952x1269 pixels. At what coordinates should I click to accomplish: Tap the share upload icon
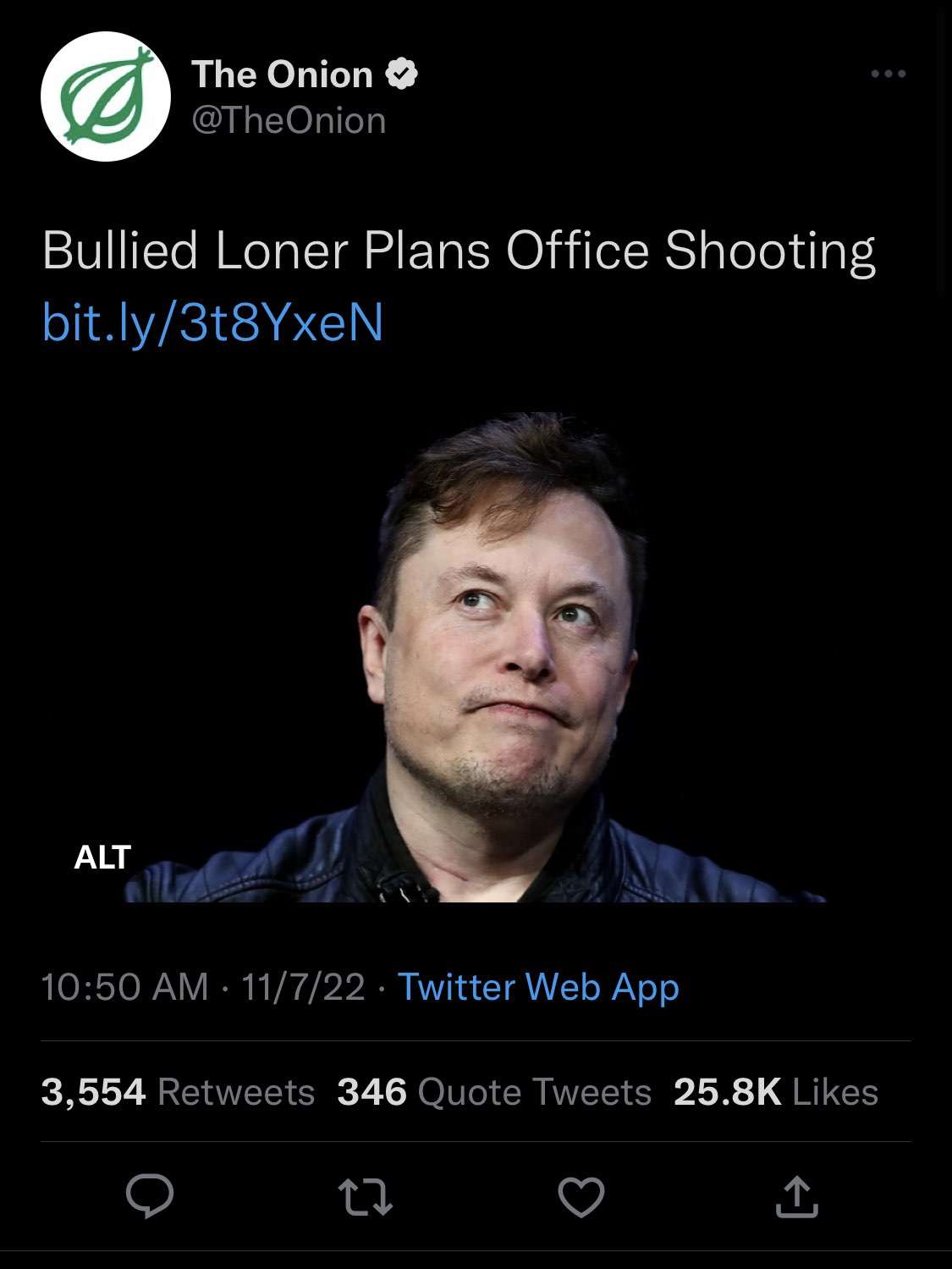pos(797,1197)
